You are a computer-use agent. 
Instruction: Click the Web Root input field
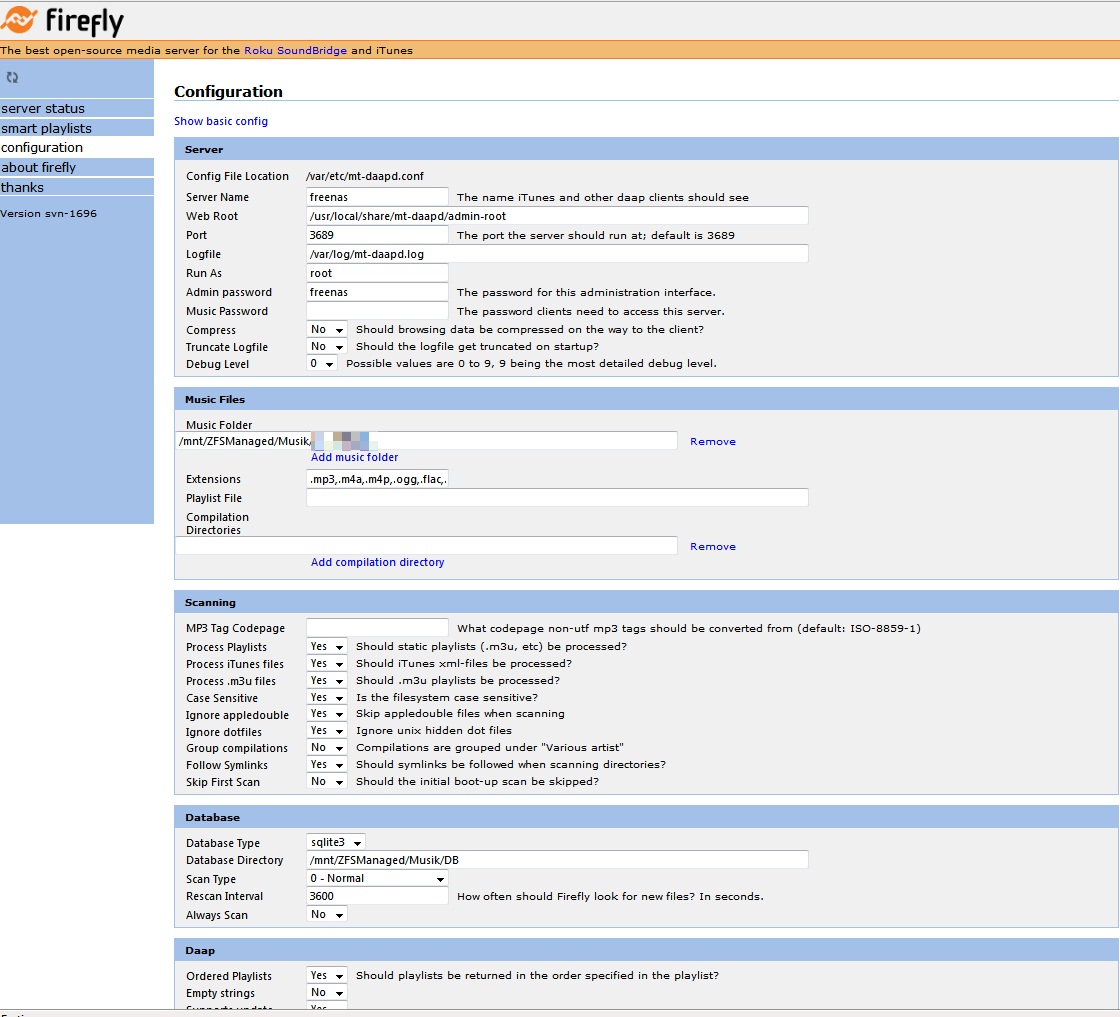coord(557,216)
